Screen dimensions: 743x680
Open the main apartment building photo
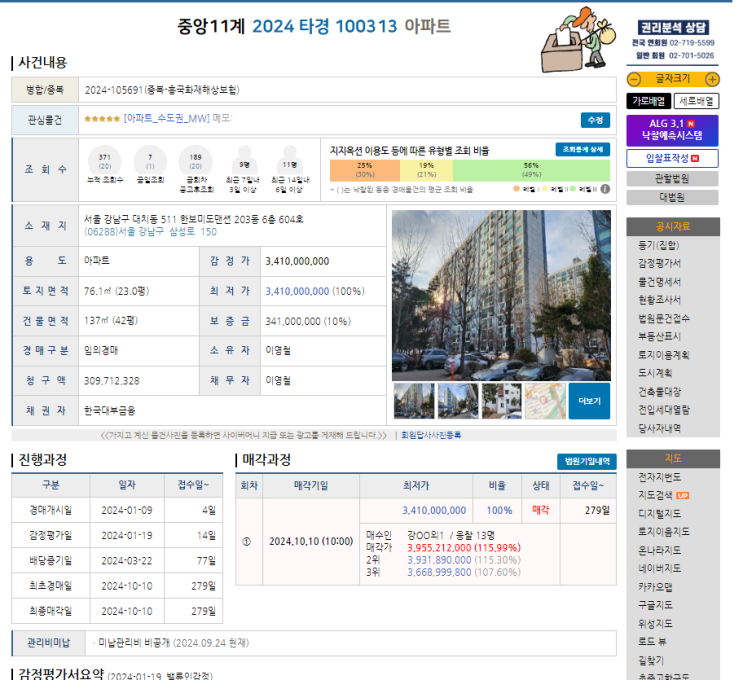(x=501, y=295)
